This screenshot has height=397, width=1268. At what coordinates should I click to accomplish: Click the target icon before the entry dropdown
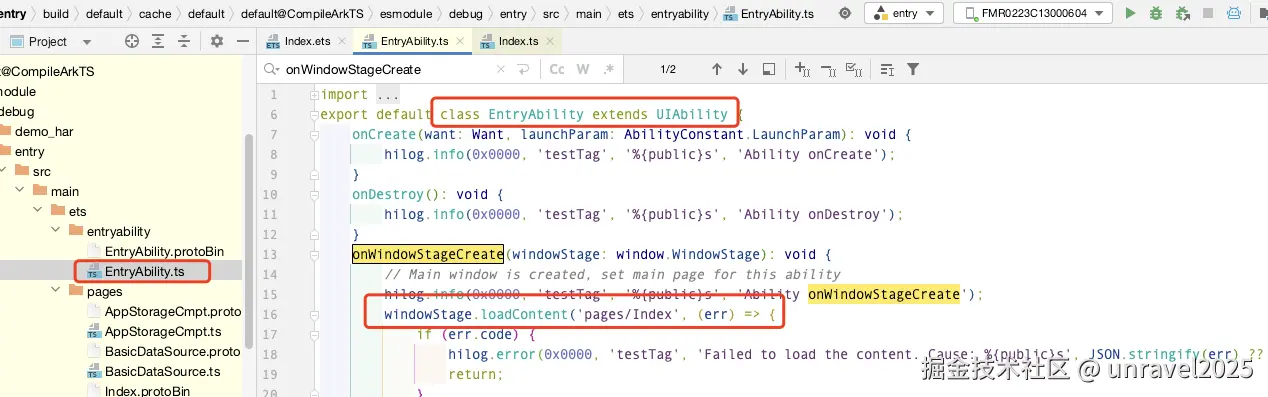pos(845,14)
